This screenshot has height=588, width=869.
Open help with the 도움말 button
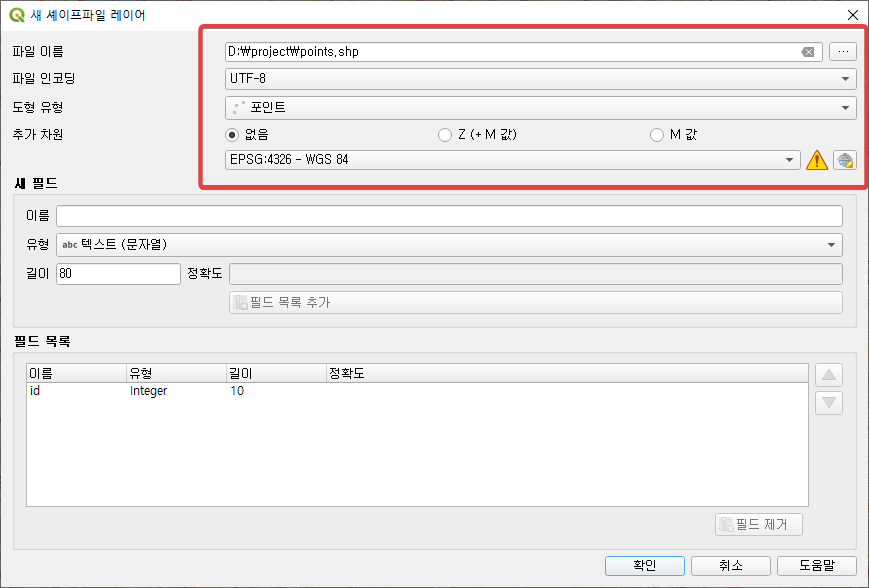pyautogui.click(x=814, y=565)
